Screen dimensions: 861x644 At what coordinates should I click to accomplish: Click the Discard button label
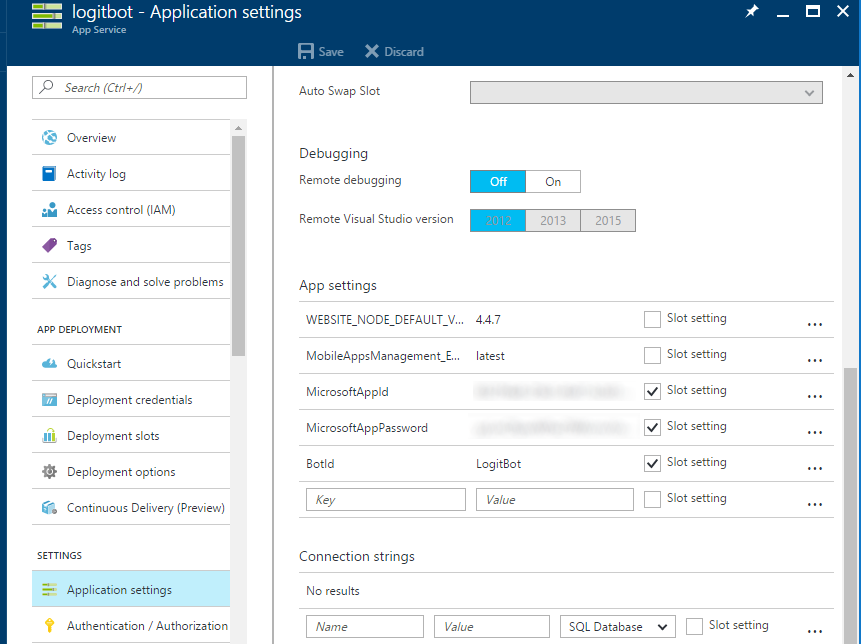[x=404, y=52]
